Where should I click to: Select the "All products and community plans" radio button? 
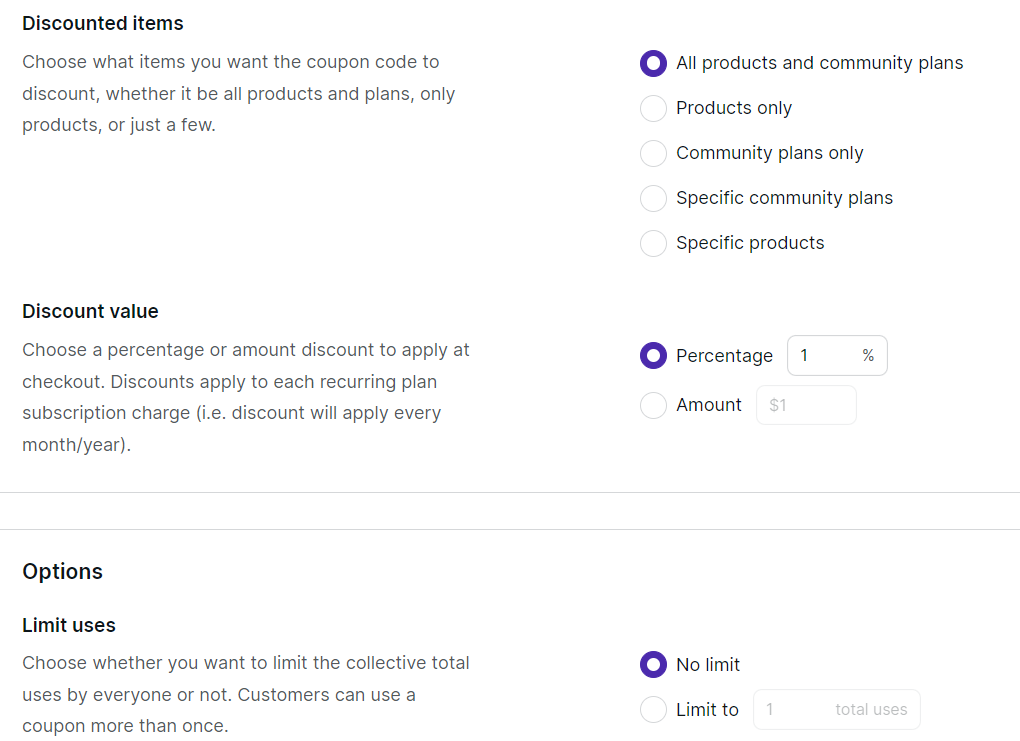point(653,63)
